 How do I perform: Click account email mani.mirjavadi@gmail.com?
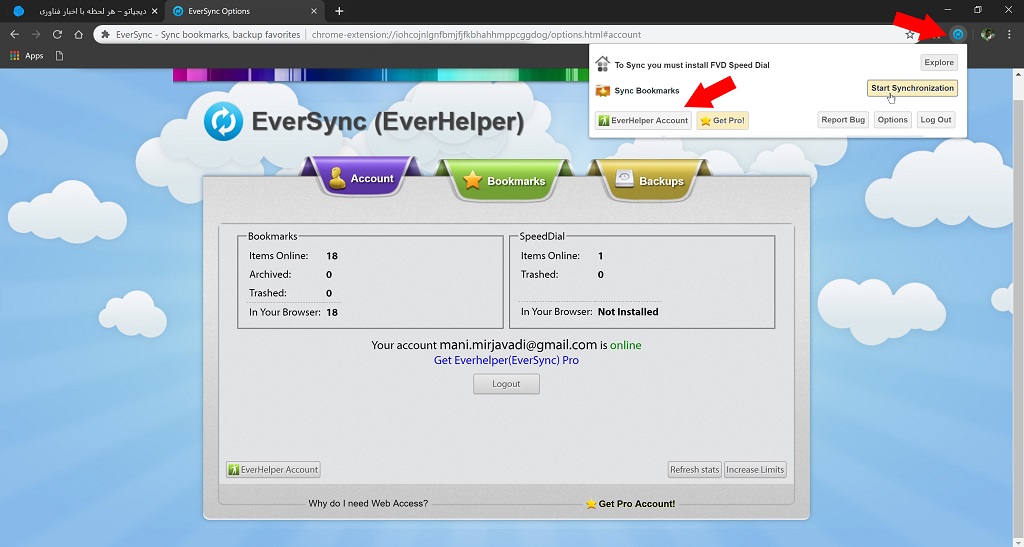[x=518, y=345]
